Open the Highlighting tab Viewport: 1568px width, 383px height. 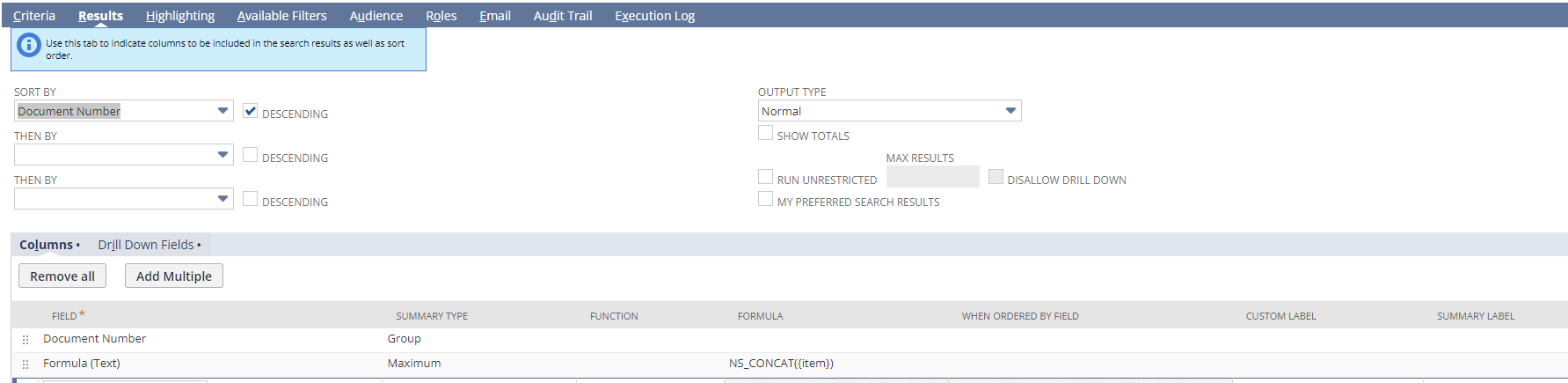point(180,16)
